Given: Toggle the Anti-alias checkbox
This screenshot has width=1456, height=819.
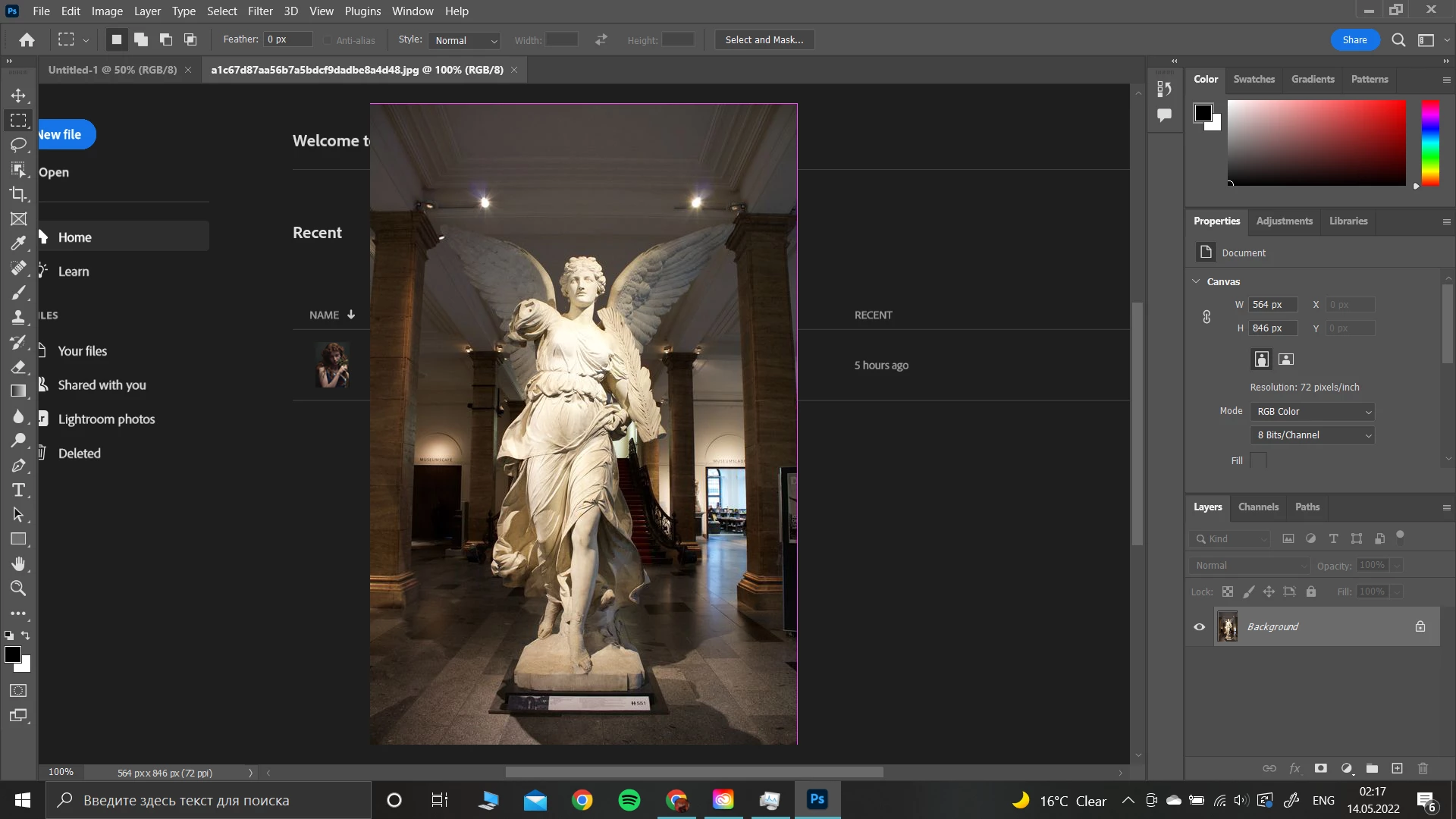Looking at the screenshot, I should click(328, 40).
